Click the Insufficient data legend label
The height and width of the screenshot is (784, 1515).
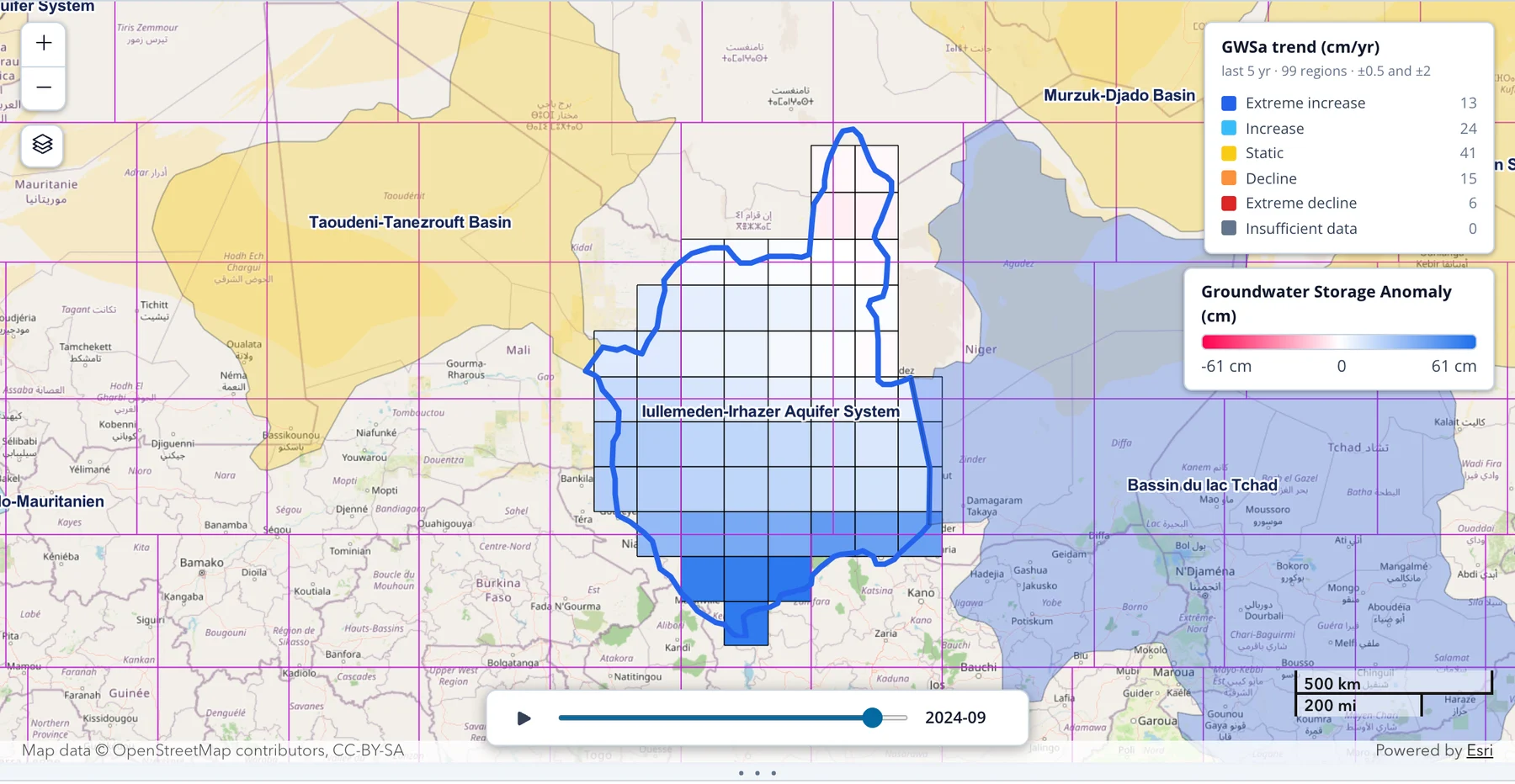[x=1301, y=228]
